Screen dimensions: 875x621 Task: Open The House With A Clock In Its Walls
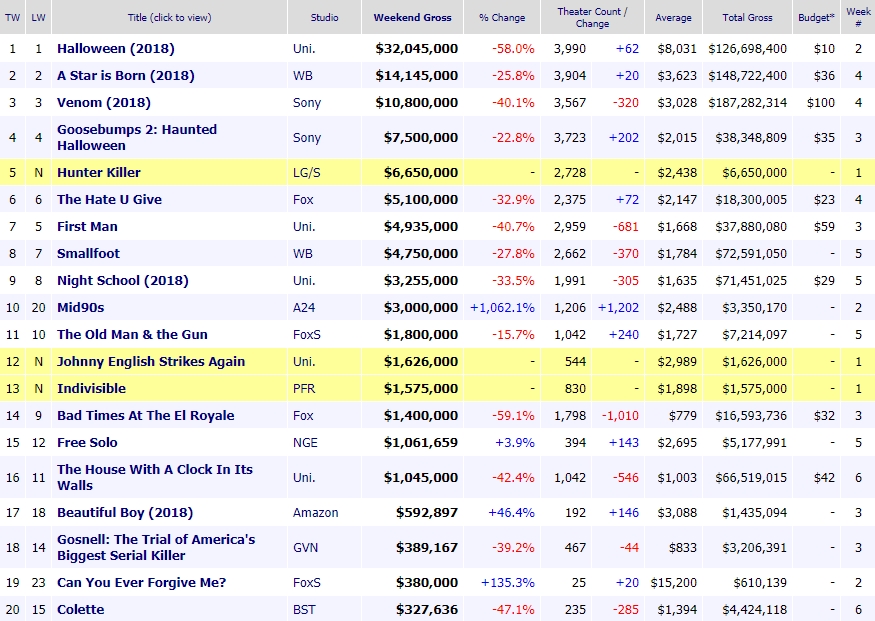(155, 477)
